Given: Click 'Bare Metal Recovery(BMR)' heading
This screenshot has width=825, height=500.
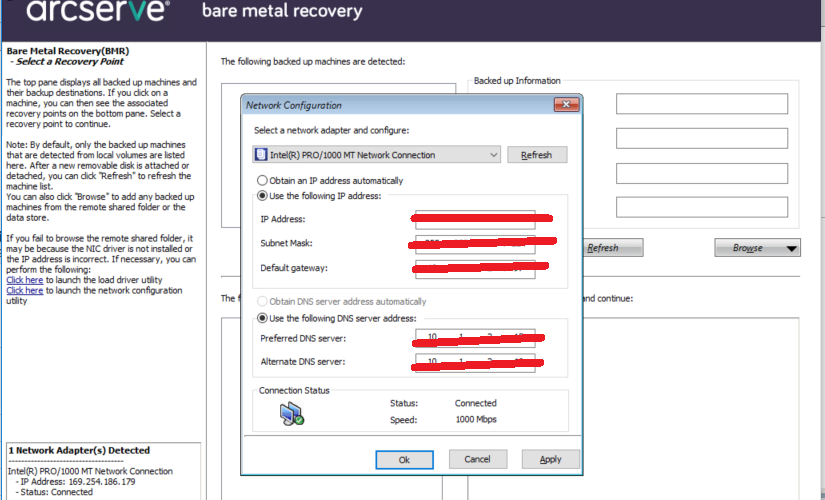Looking at the screenshot, I should click(x=68, y=51).
